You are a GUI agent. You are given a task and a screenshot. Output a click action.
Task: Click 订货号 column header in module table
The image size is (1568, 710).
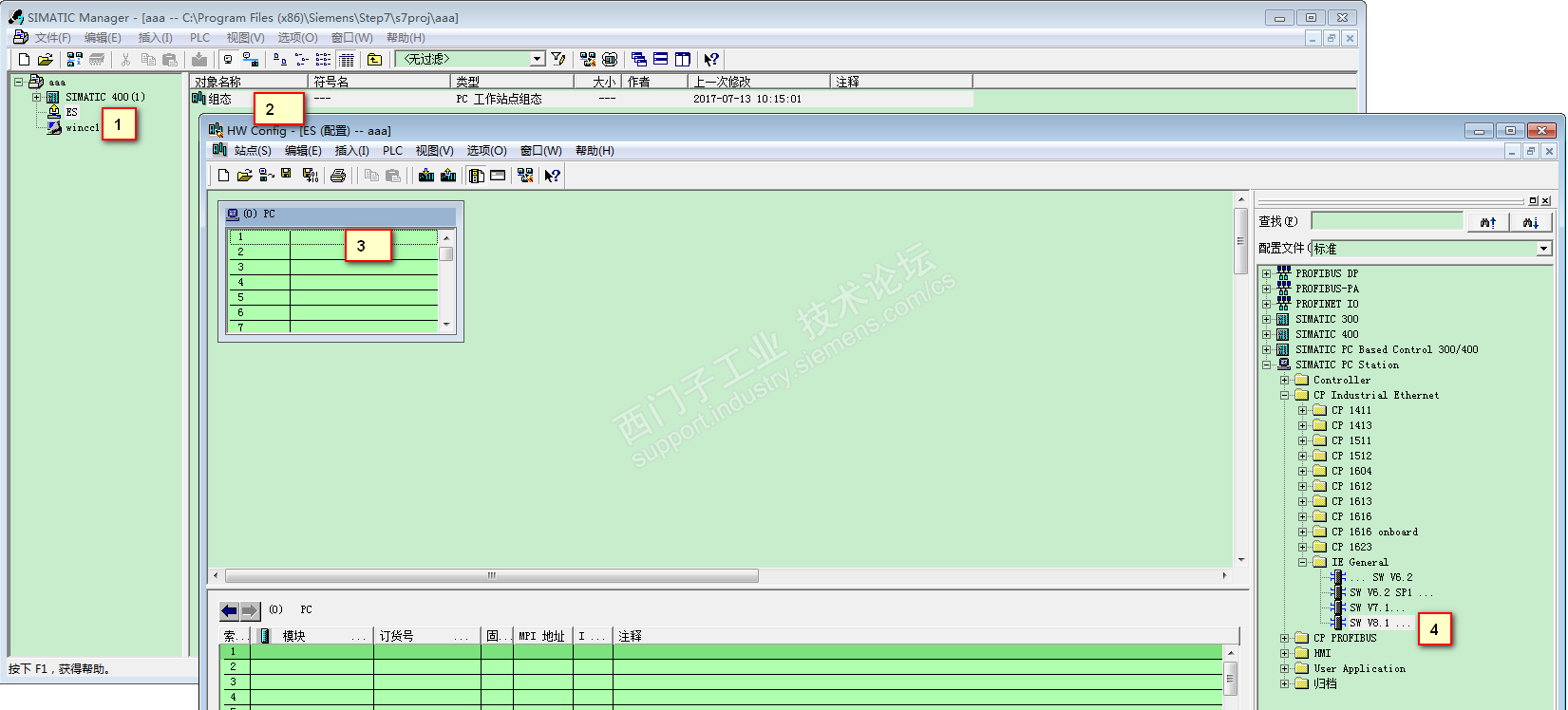(427, 636)
